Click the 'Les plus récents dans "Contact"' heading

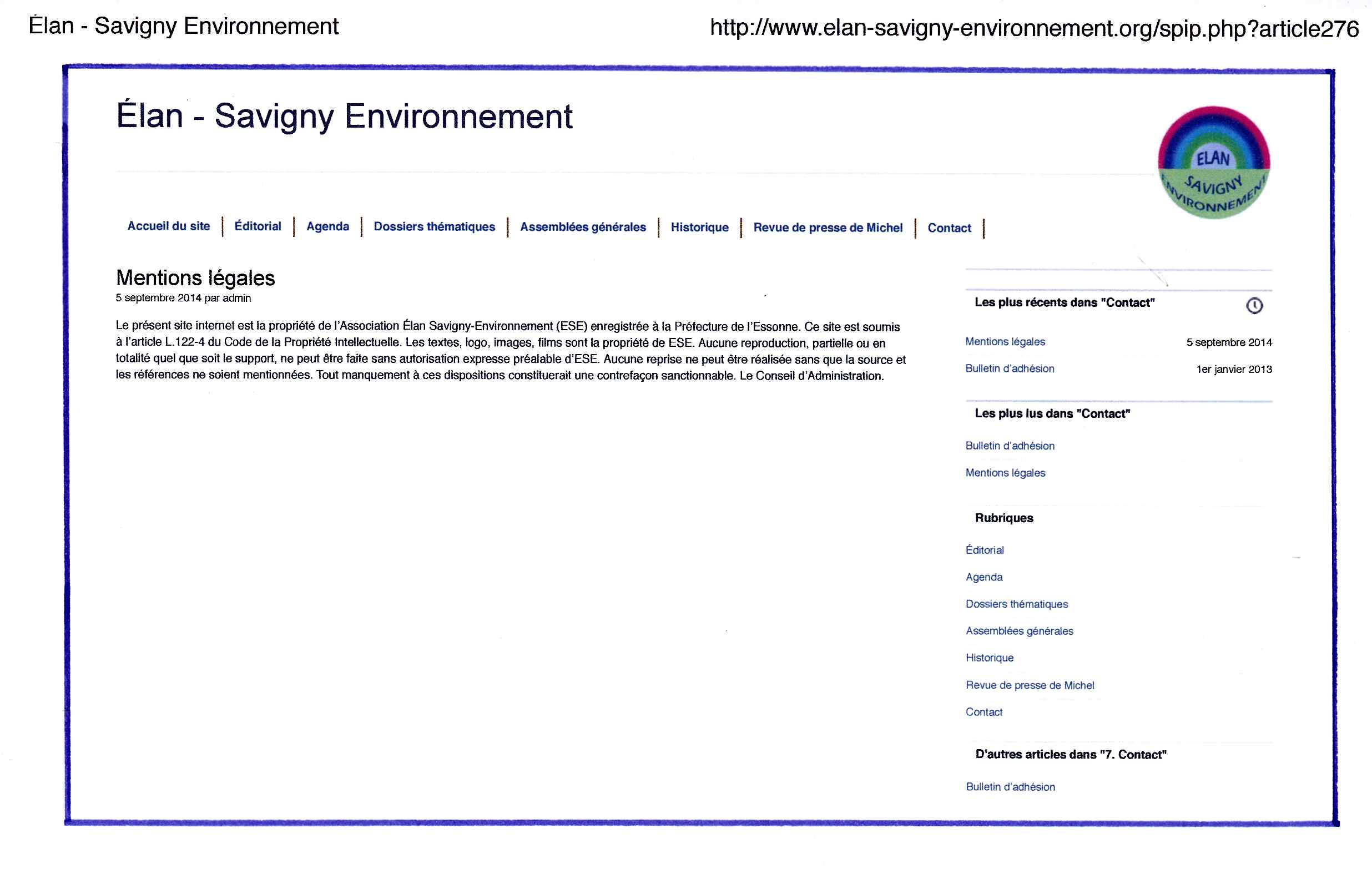coord(1065,302)
